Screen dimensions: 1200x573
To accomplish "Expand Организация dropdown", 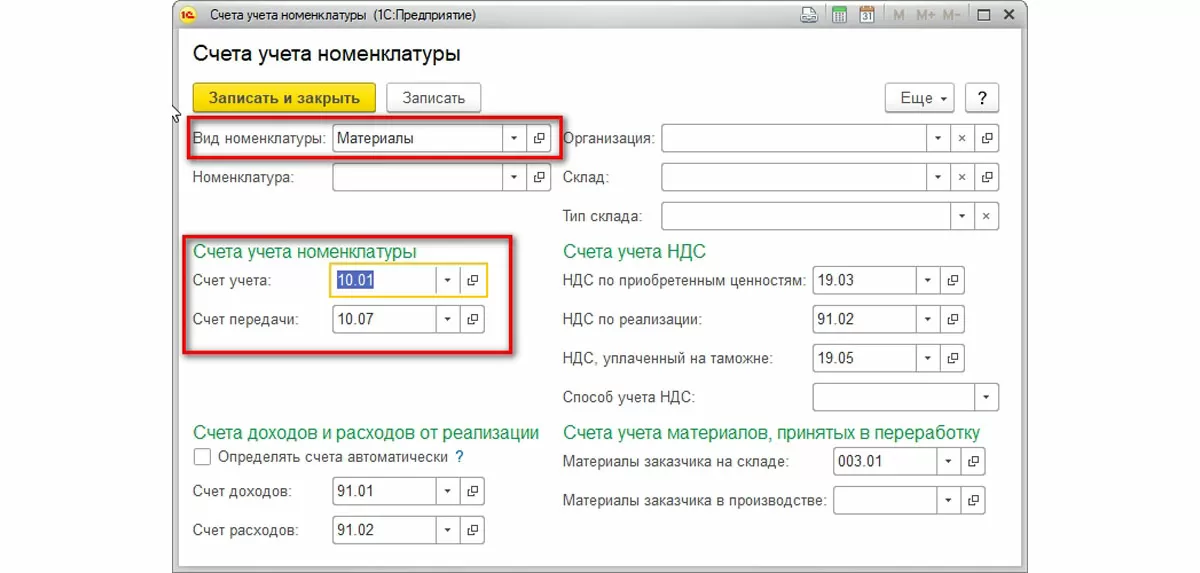I will [938, 139].
